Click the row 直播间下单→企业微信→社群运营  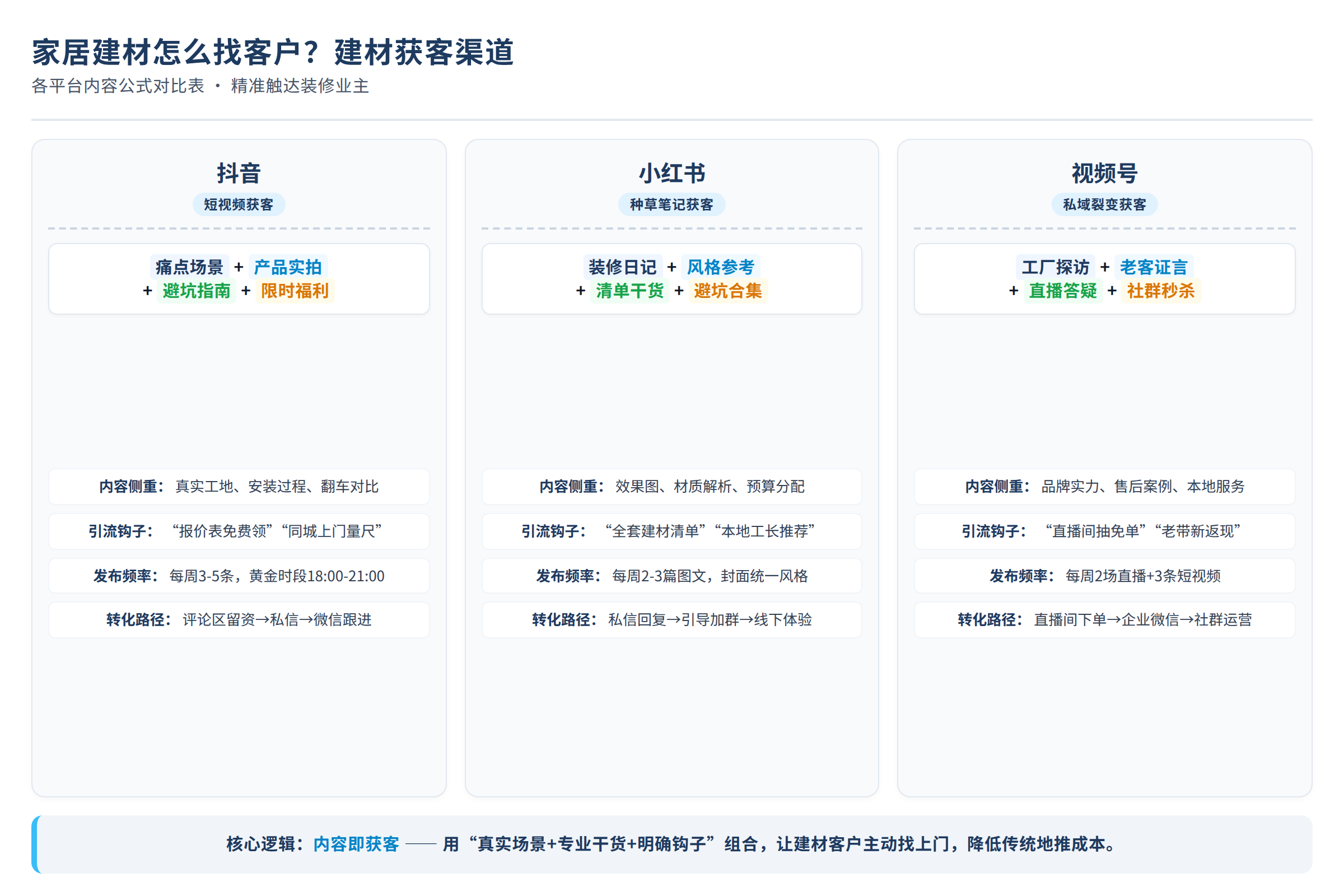[x=1104, y=620]
